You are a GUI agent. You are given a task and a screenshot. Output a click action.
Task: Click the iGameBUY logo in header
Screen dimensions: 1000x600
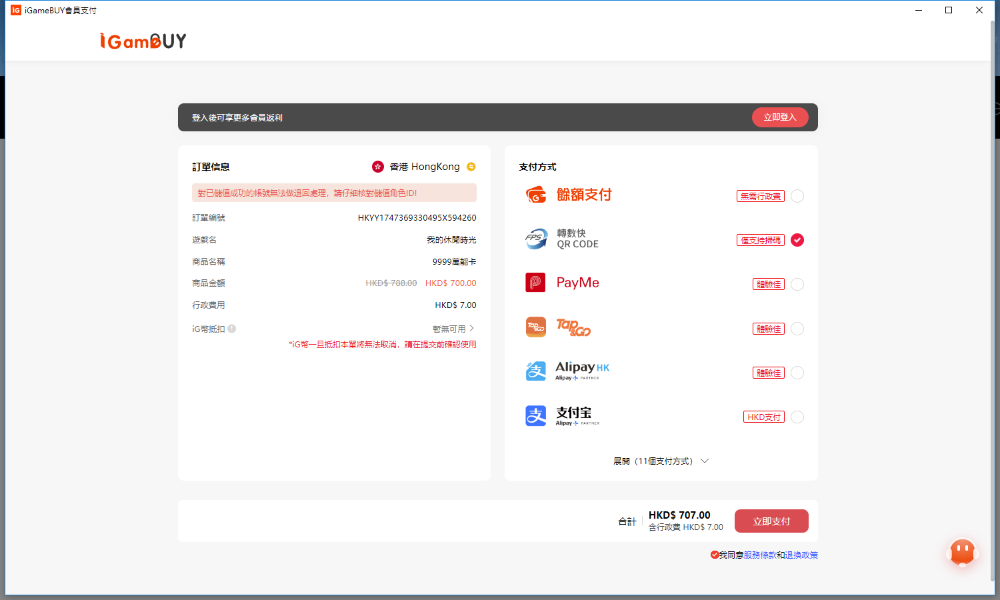pyautogui.click(x=143, y=41)
